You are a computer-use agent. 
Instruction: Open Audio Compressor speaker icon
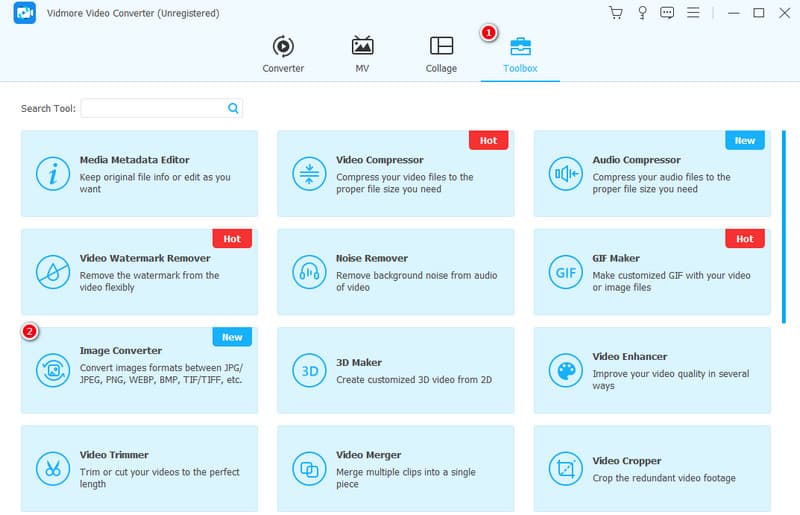563,173
